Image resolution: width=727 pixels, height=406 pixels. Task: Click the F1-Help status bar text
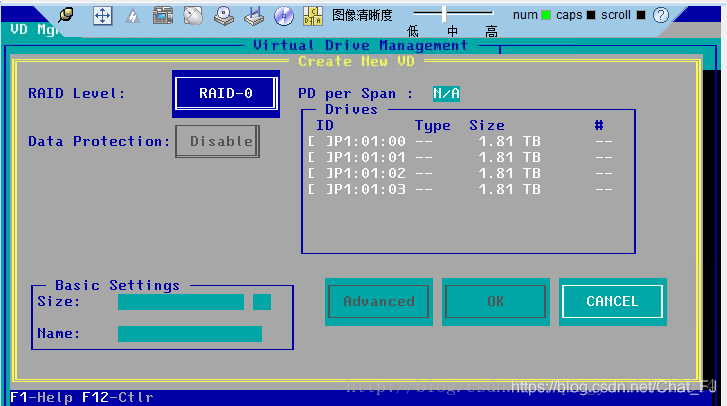pos(41,398)
